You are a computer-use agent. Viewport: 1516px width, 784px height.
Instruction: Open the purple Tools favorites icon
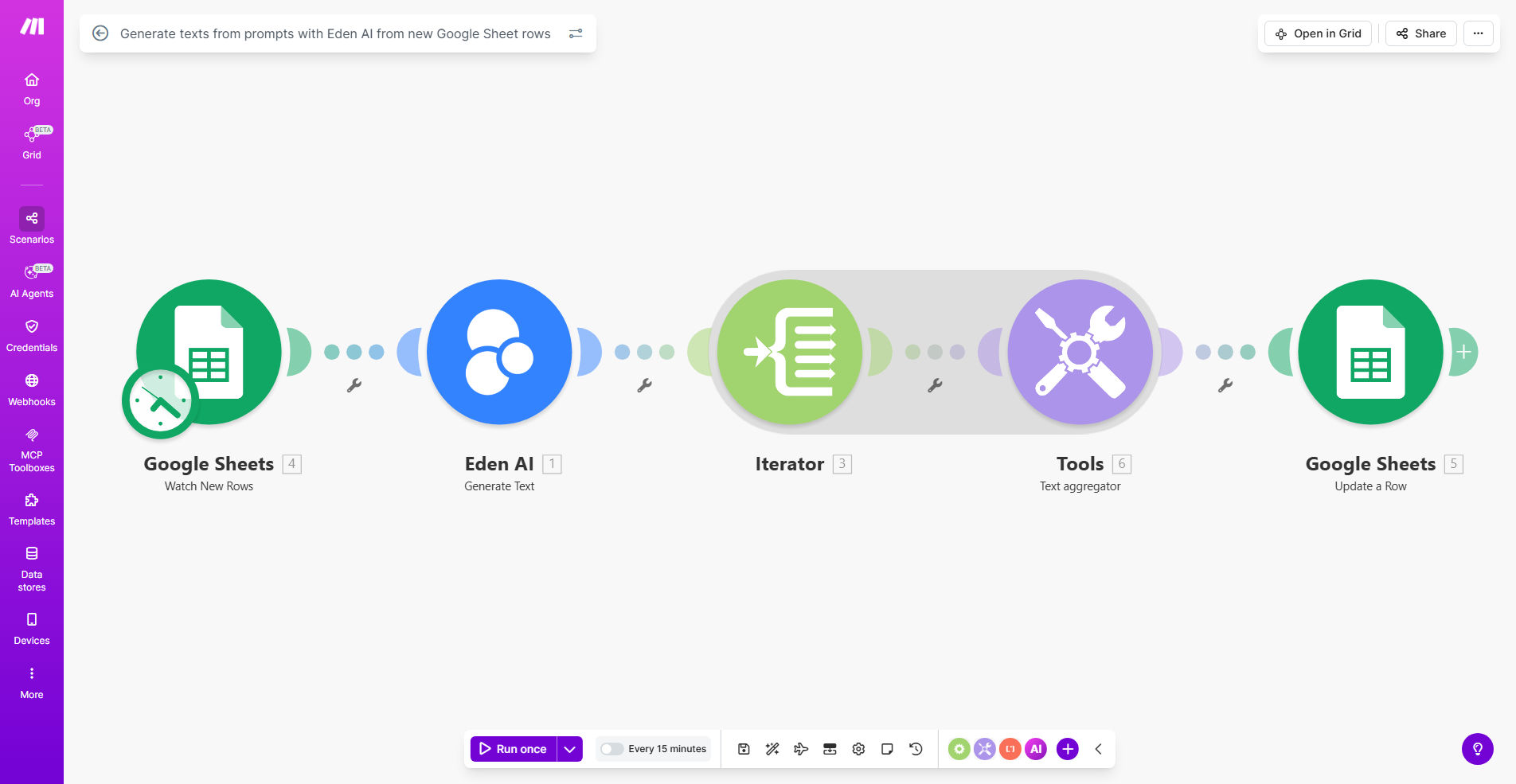(985, 749)
